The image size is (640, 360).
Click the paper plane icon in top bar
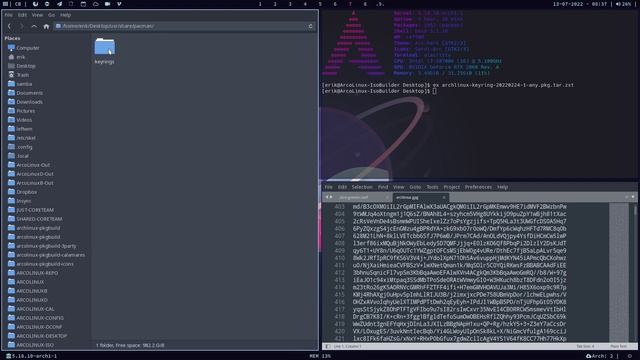[59, 4]
